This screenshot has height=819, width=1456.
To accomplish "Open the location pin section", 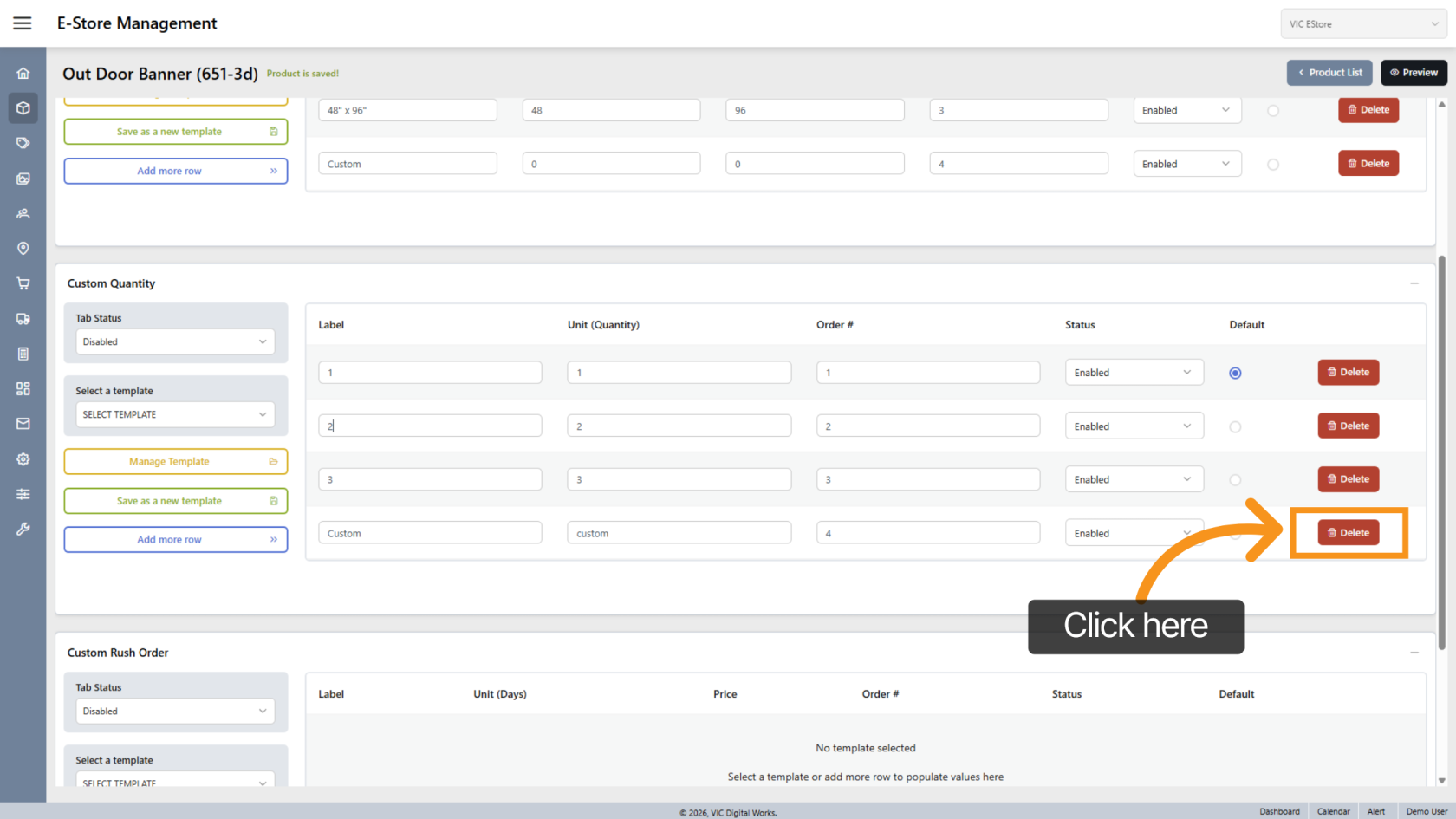I will tap(23, 249).
